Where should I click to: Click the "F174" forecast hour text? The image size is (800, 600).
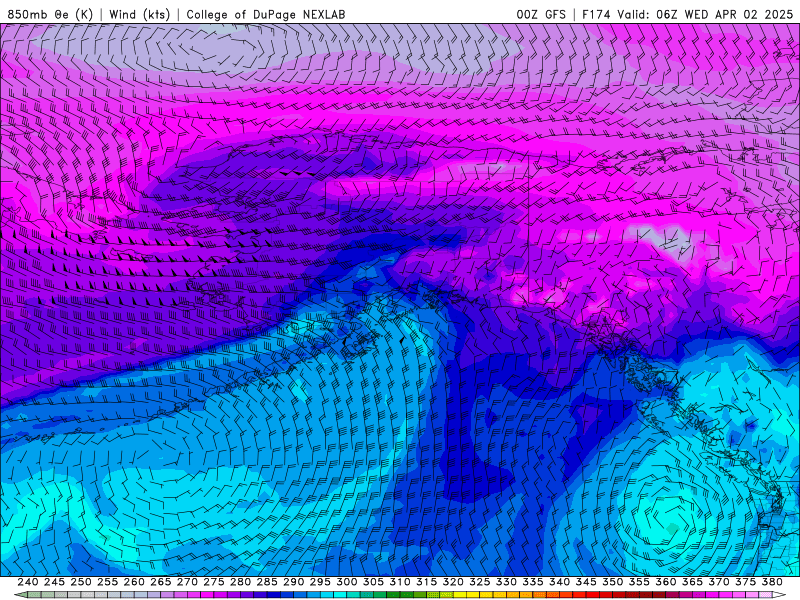(596, 14)
